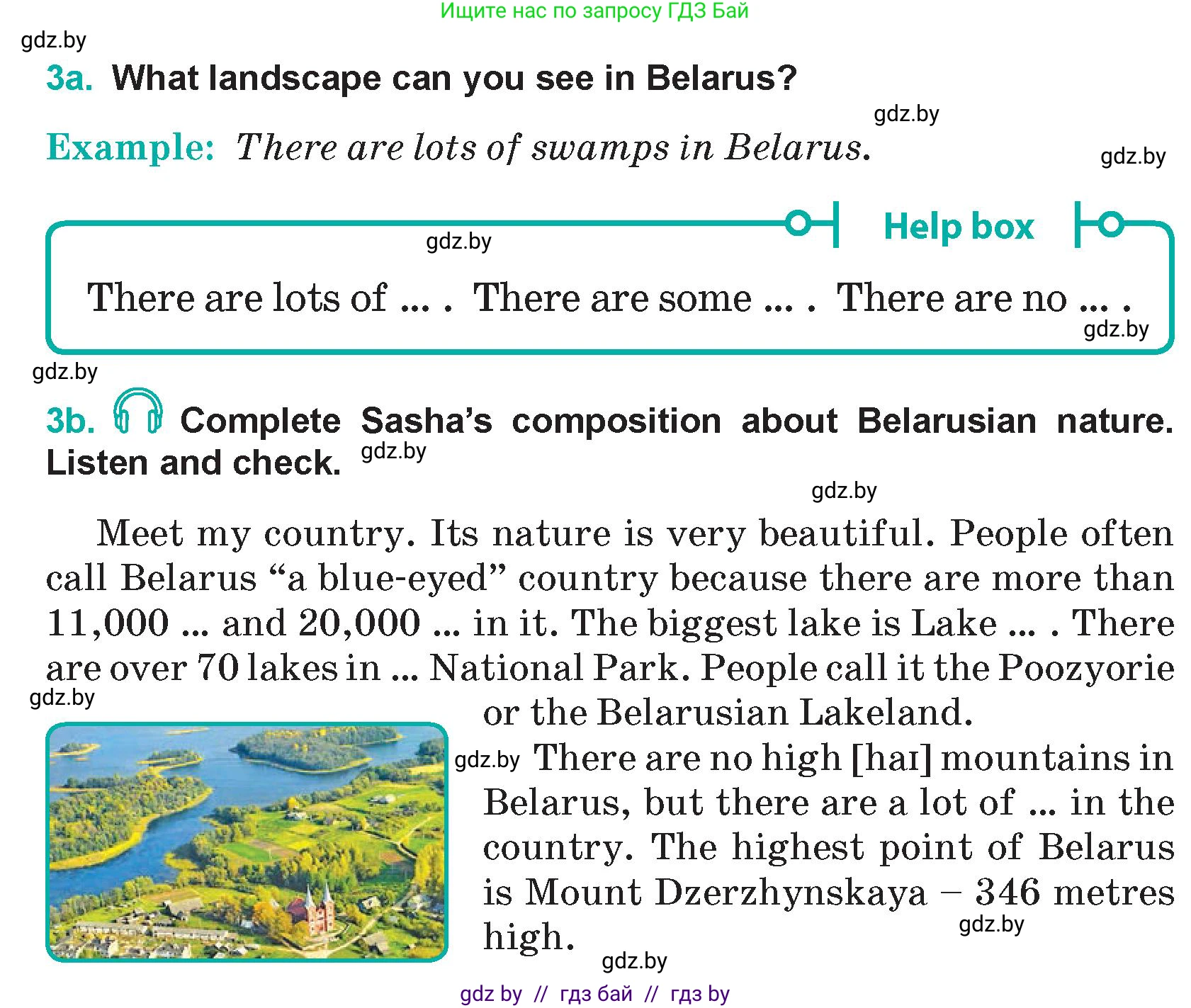Click the green 'Ищите нас по запросу ГДЗ Бай' banner
This screenshot has width=1191, height=1008.
[x=594, y=11]
